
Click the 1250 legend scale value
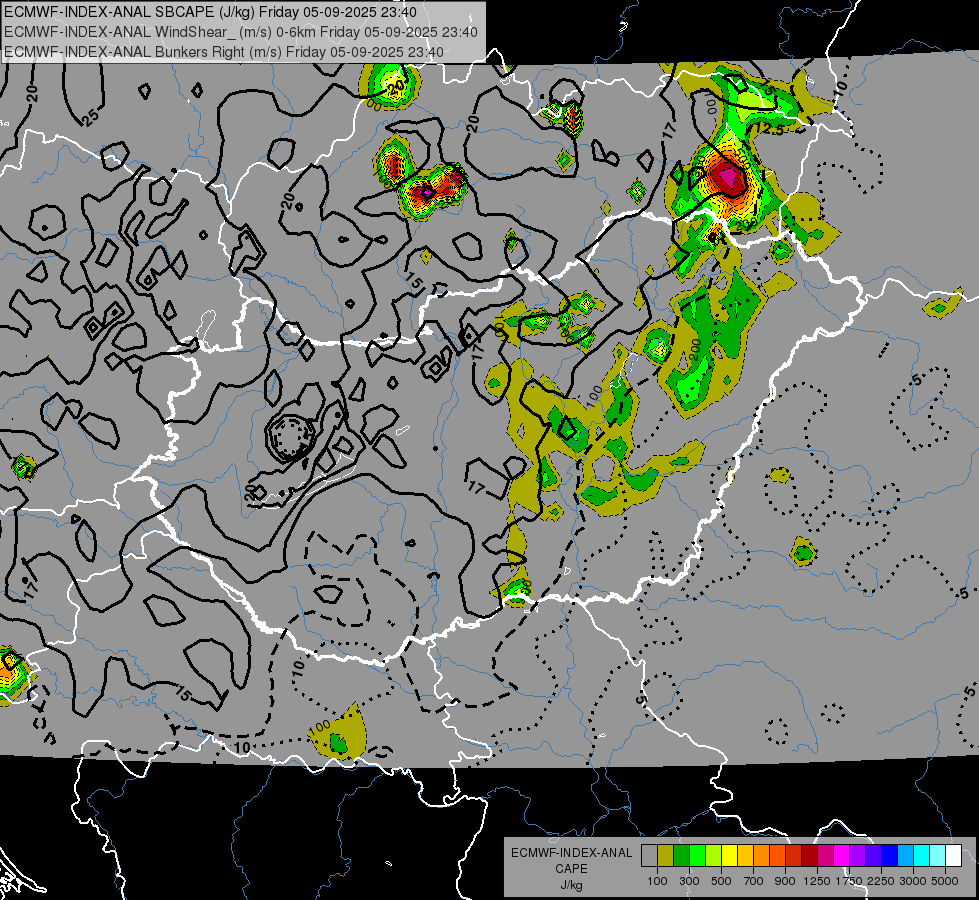(817, 881)
